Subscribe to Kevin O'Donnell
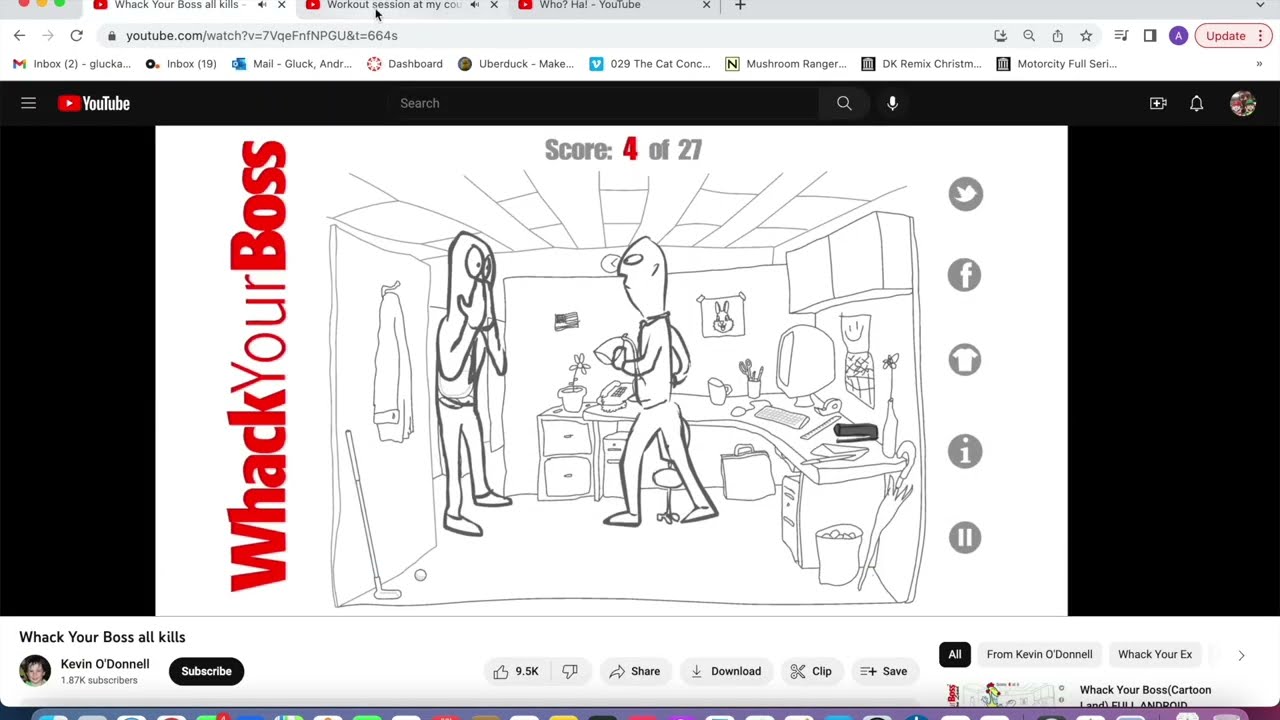Viewport: 1280px width, 720px height. [x=206, y=671]
